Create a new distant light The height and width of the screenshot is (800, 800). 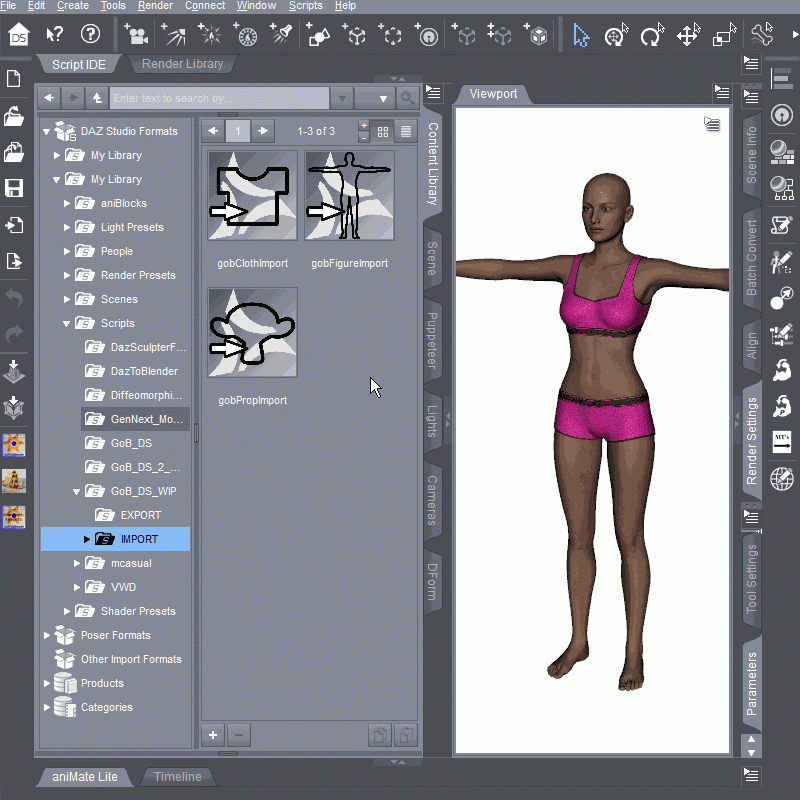(173, 35)
